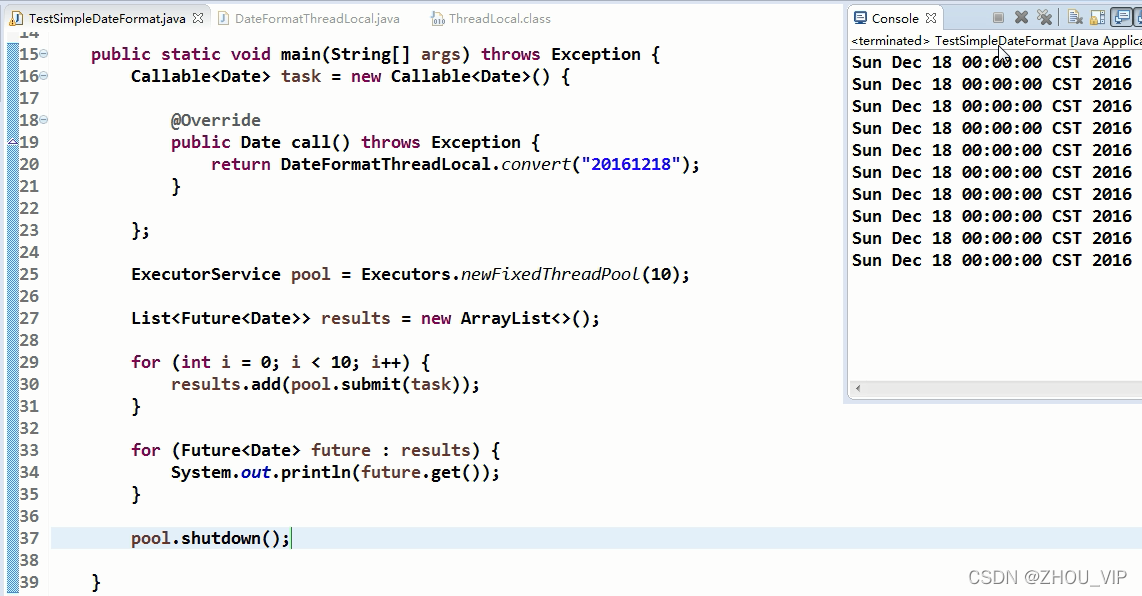Collapse the call() method fold at line 18

[x=44, y=120]
